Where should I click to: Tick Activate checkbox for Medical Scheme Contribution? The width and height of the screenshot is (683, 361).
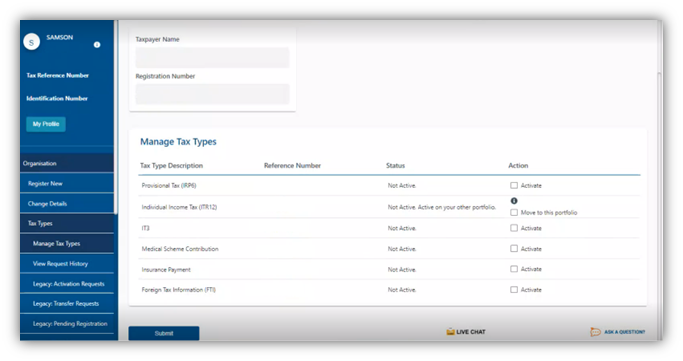514,249
